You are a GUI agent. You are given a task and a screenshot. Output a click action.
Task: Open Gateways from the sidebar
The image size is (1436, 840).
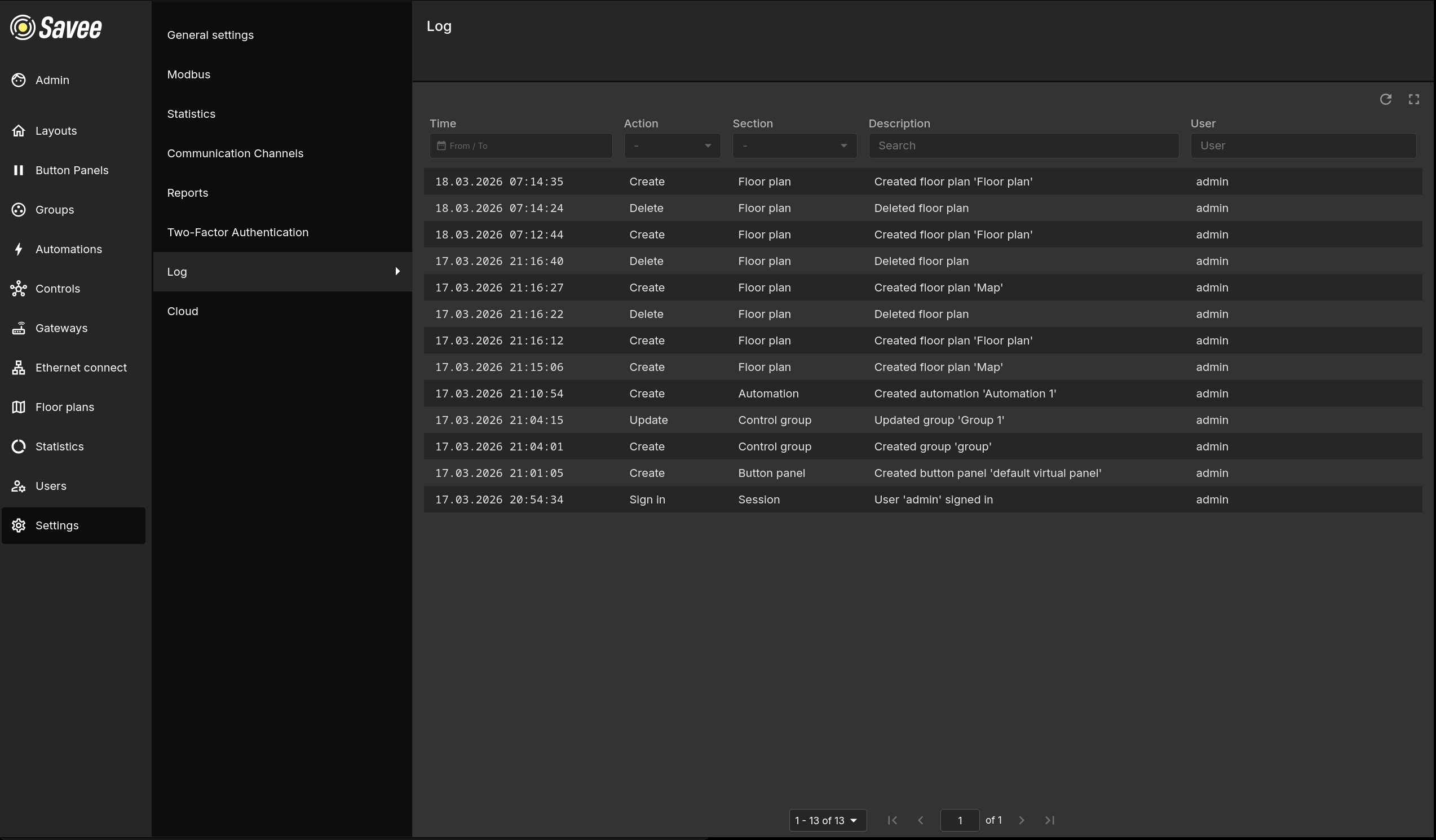click(x=61, y=328)
